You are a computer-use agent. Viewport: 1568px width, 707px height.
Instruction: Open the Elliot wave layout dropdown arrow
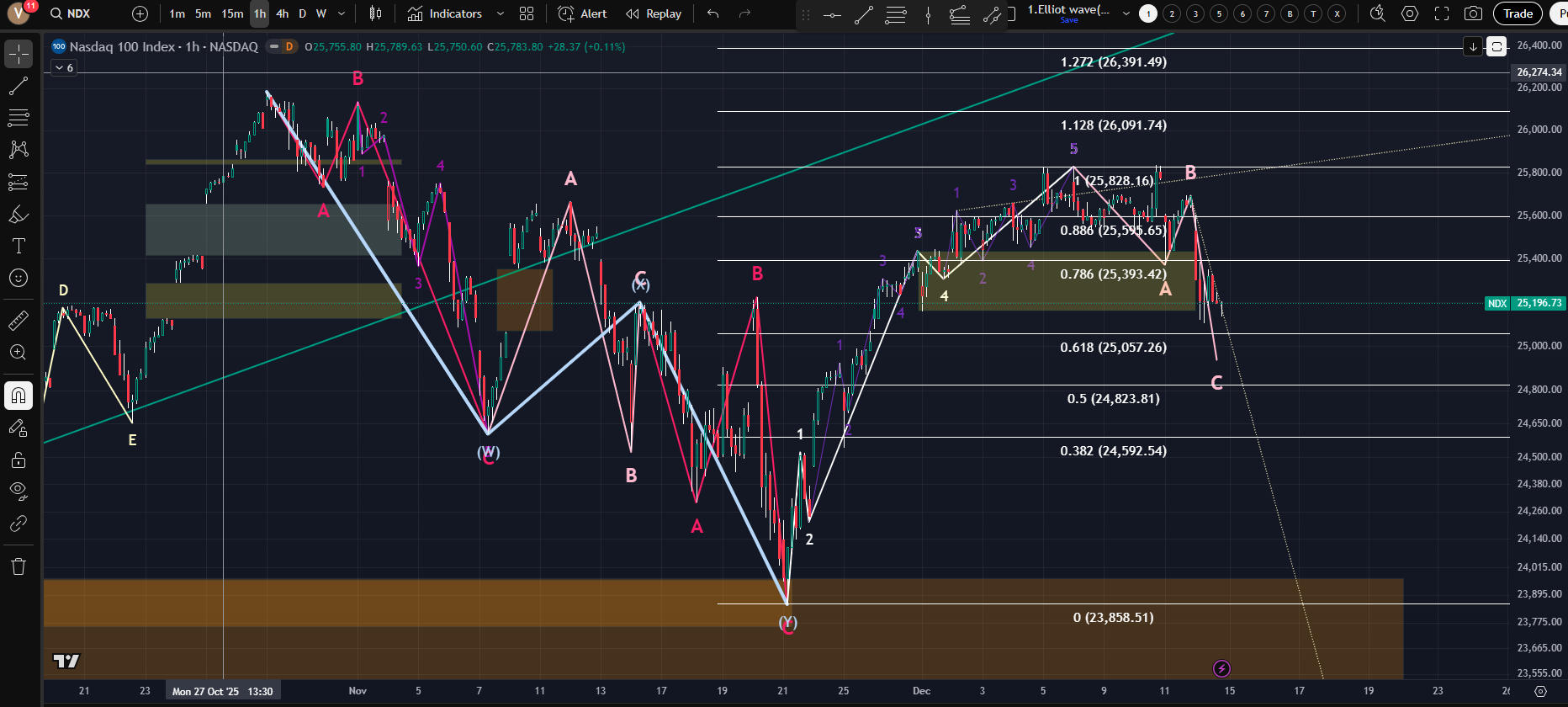click(x=1126, y=13)
